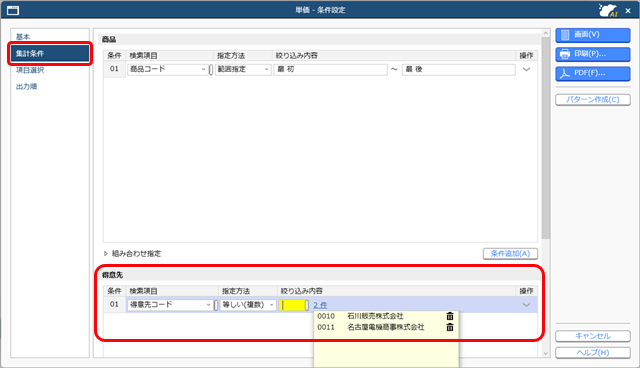Switch to the 項目選択 page

[30, 70]
